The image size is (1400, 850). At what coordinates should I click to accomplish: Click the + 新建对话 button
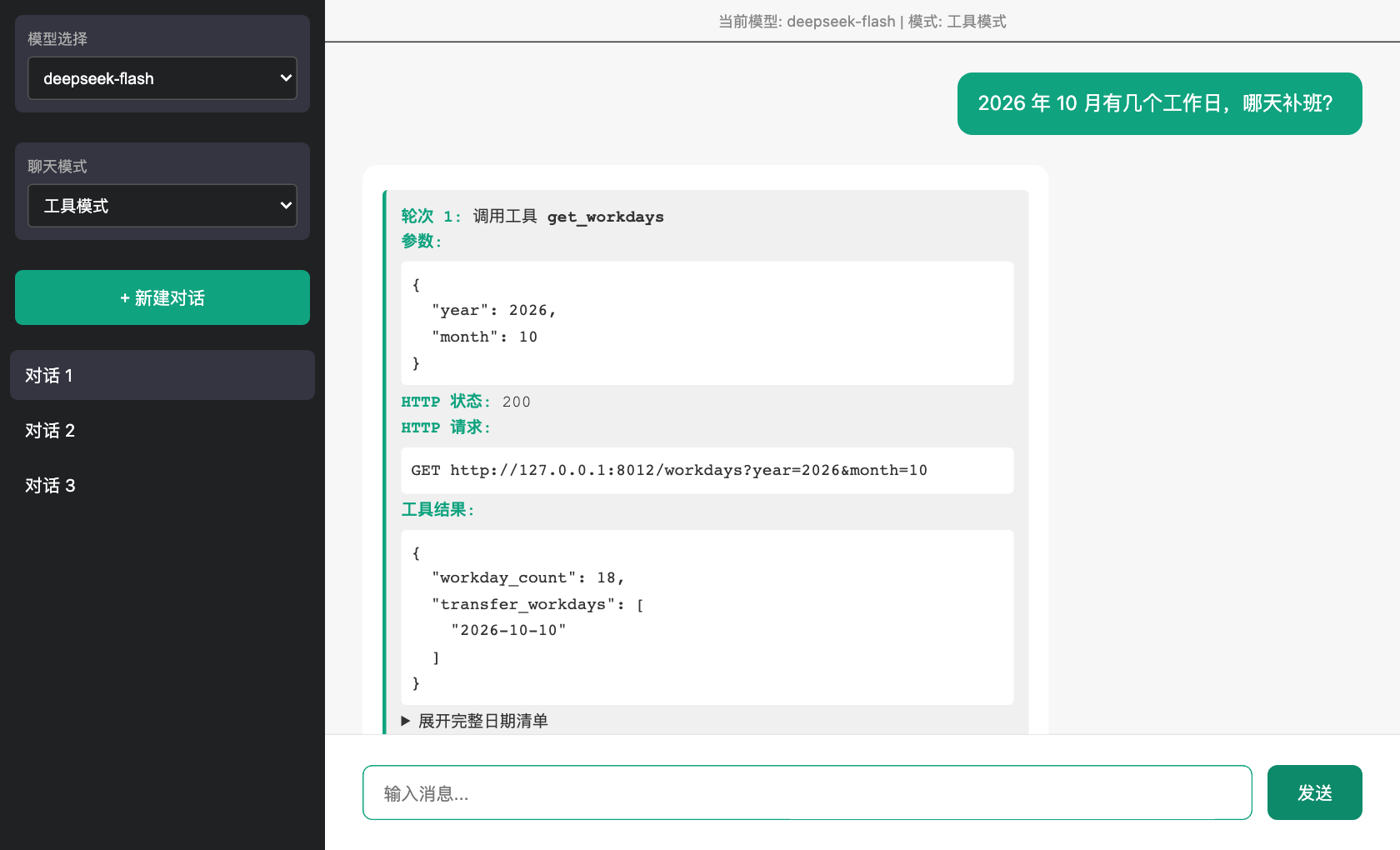(x=162, y=297)
